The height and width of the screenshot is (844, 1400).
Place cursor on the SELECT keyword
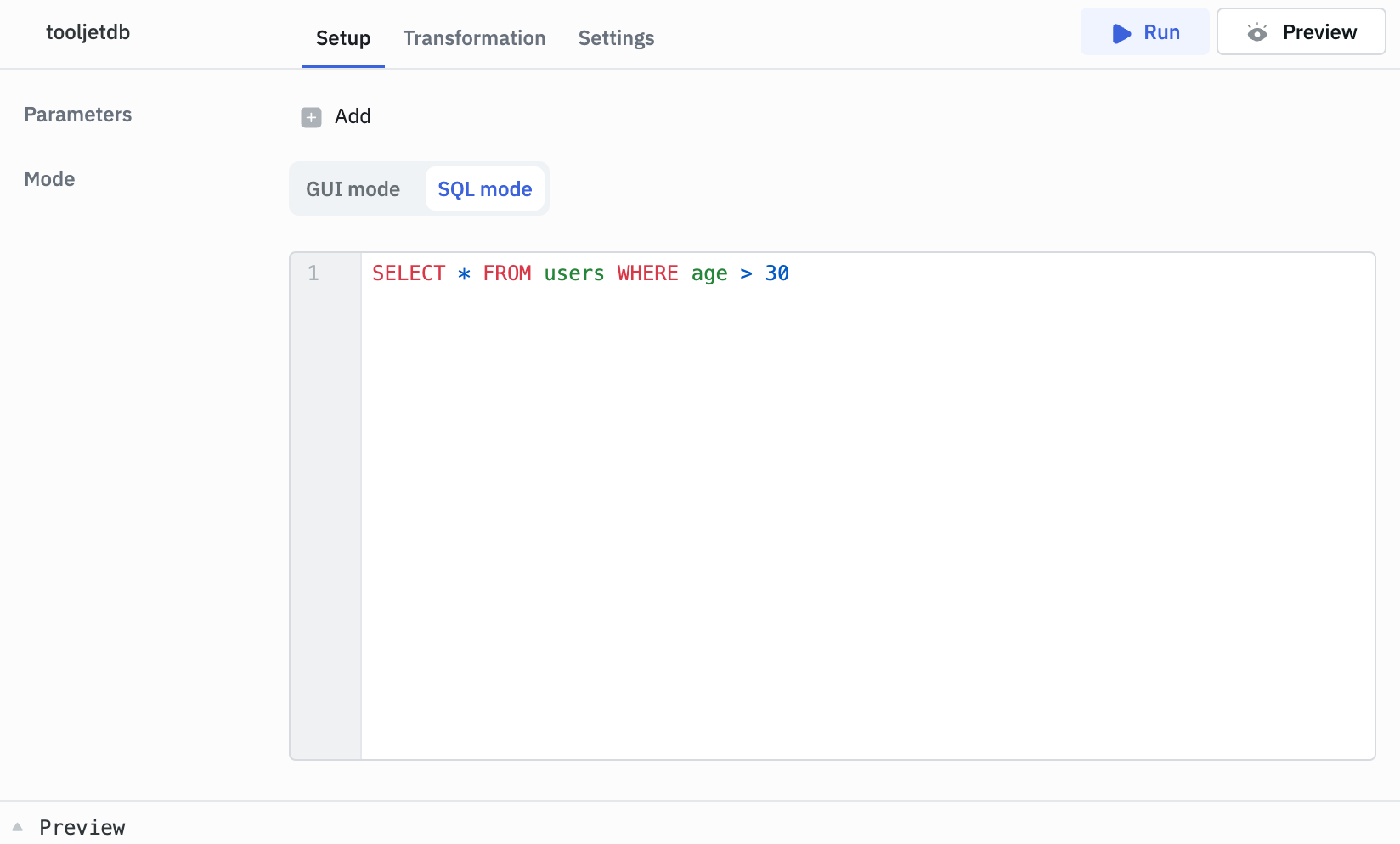(409, 273)
